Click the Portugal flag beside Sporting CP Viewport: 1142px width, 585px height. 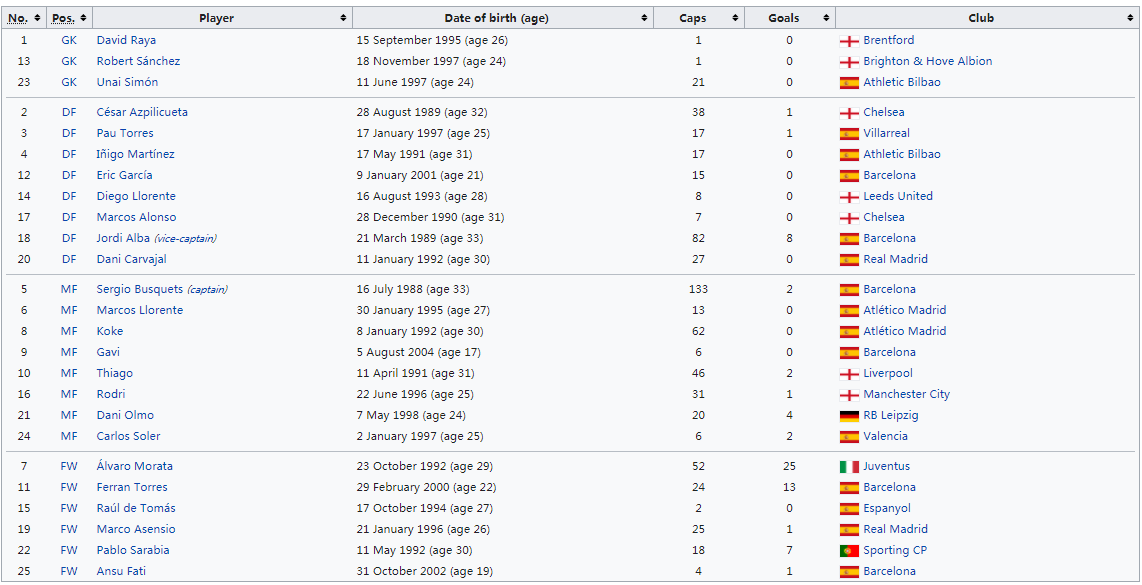849,551
